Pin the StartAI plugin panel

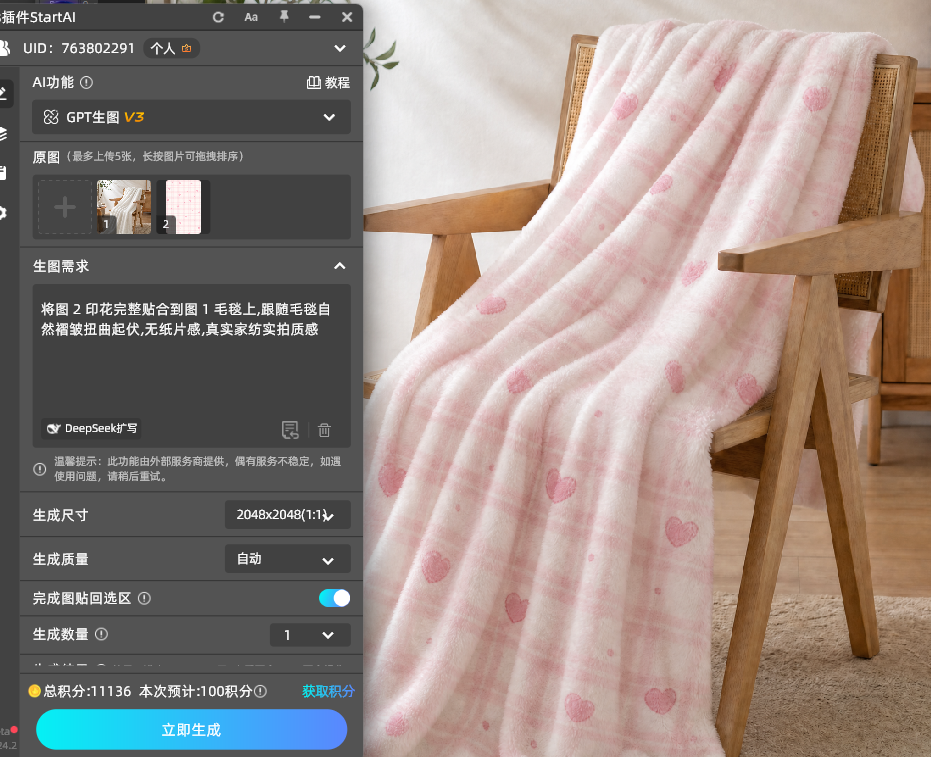(x=284, y=17)
